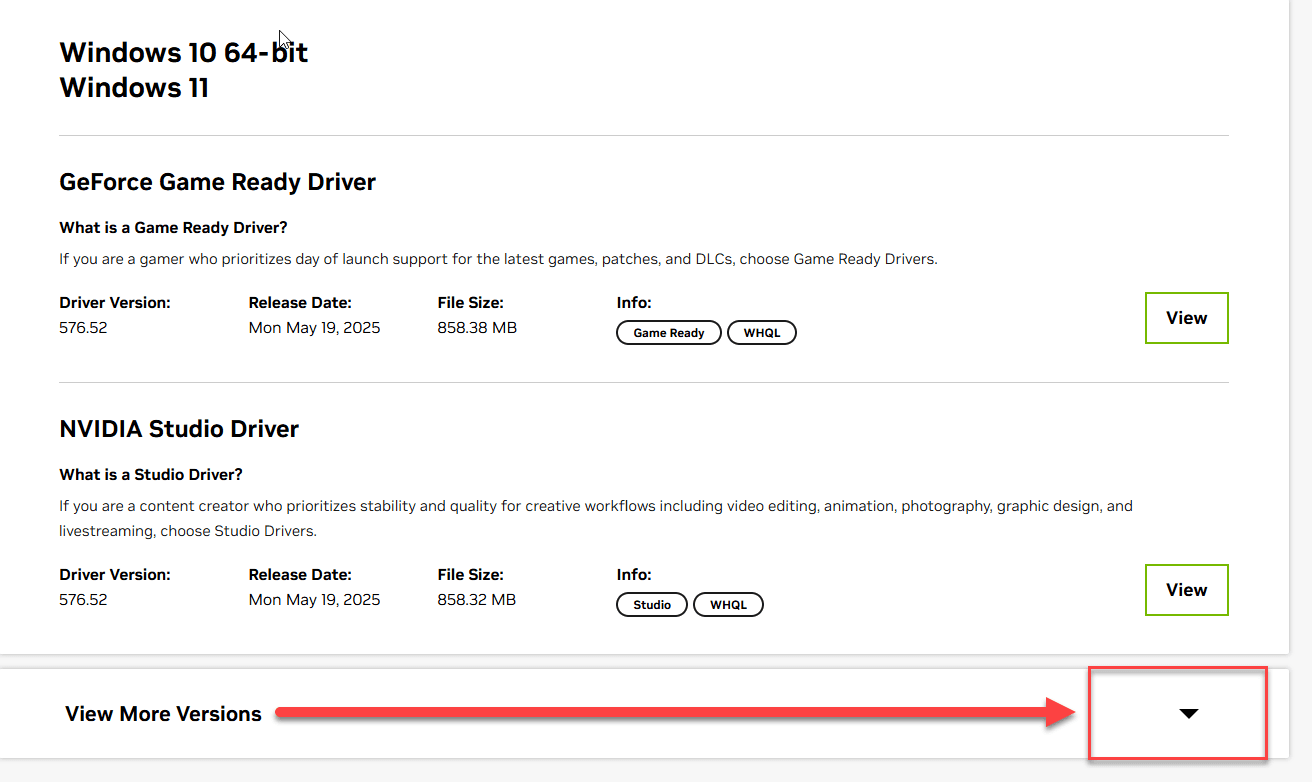The width and height of the screenshot is (1312, 782).
Task: Click the GeForce Game Ready Driver heading
Action: tap(217, 182)
